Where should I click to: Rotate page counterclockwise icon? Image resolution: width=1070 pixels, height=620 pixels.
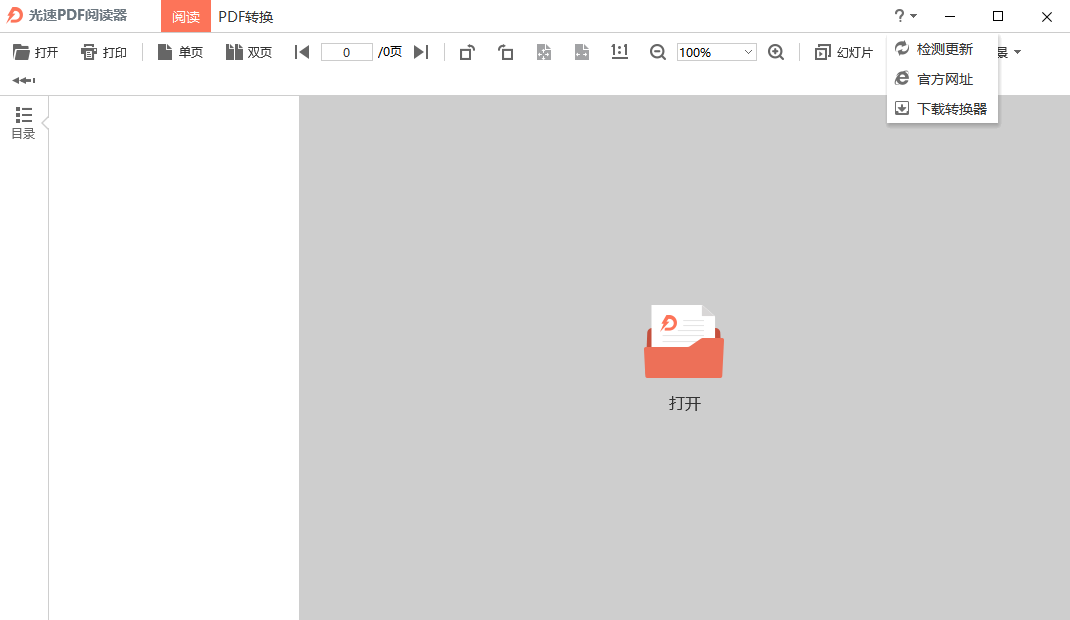505,52
